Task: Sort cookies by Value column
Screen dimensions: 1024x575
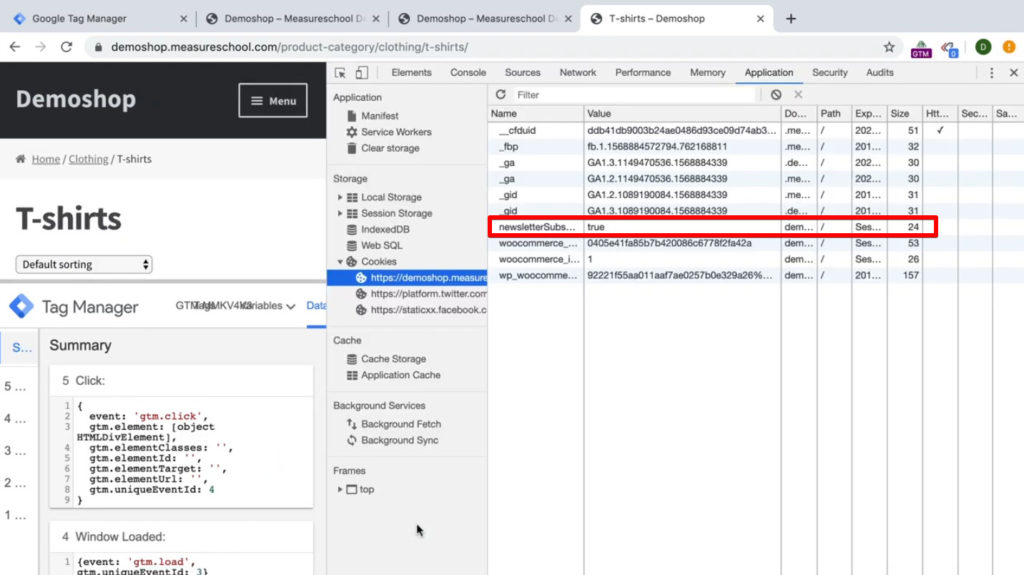Action: click(682, 114)
